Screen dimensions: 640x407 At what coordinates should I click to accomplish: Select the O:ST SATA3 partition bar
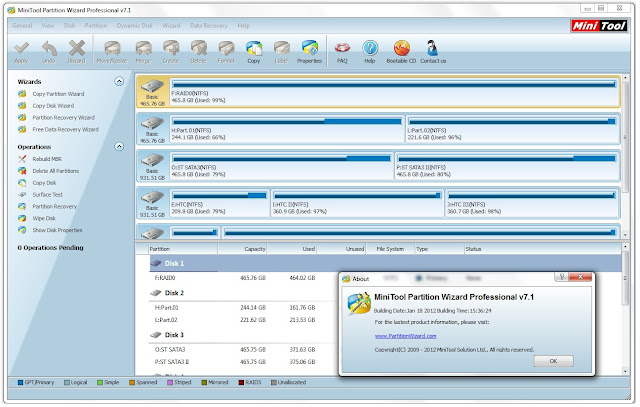coord(281,166)
